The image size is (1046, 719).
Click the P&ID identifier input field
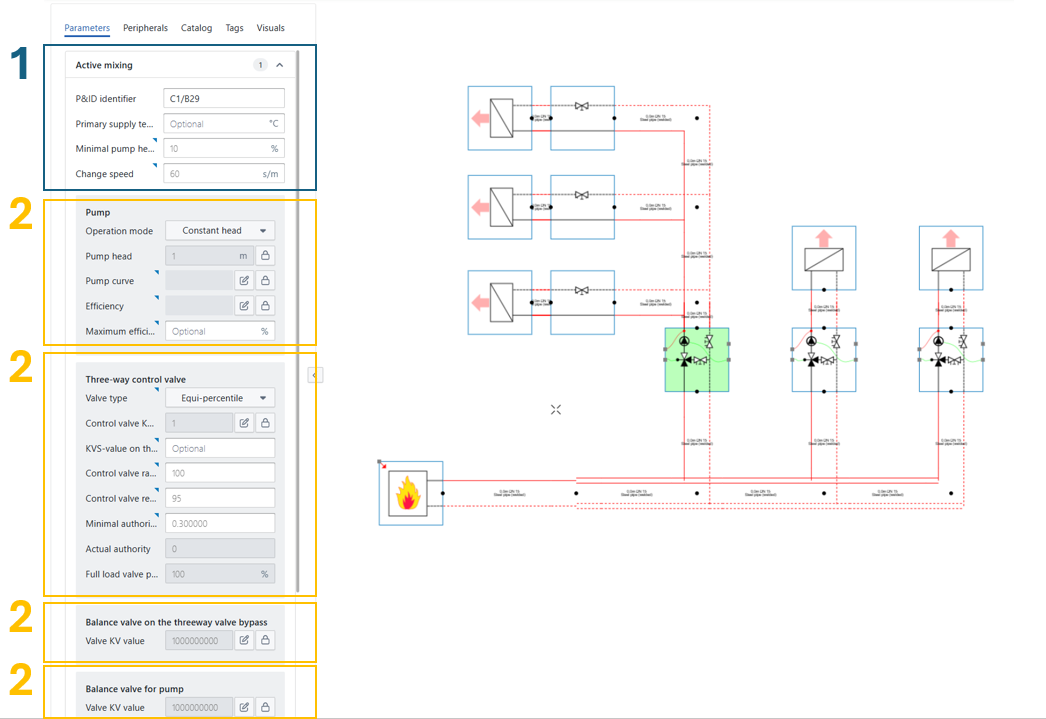pyautogui.click(x=224, y=98)
